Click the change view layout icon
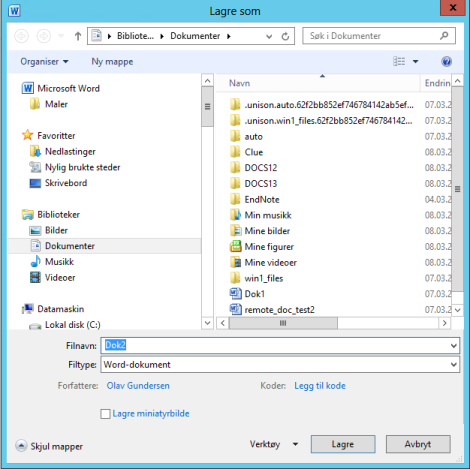This screenshot has width=470, height=469. click(399, 61)
